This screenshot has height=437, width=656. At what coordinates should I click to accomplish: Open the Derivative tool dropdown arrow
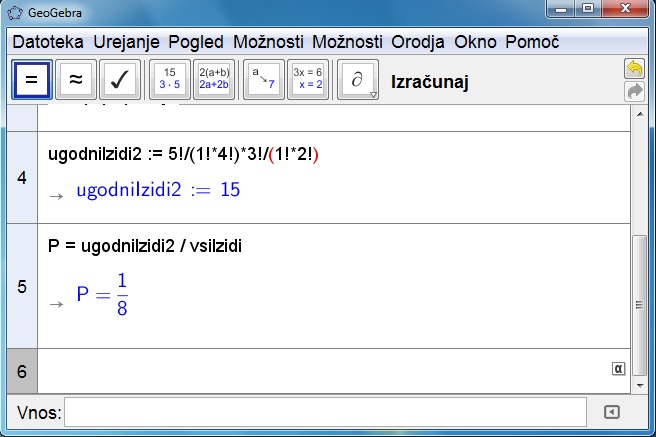373,95
